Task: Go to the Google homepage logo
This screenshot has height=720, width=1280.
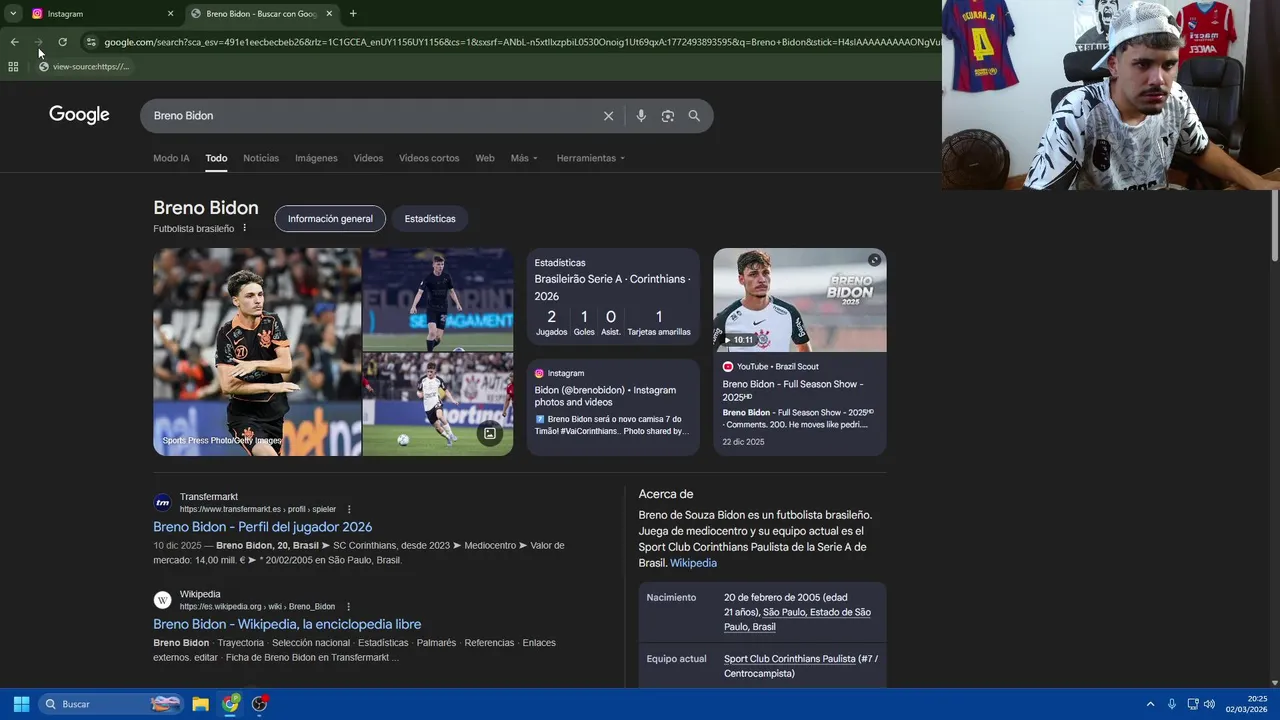Action: coord(79,115)
